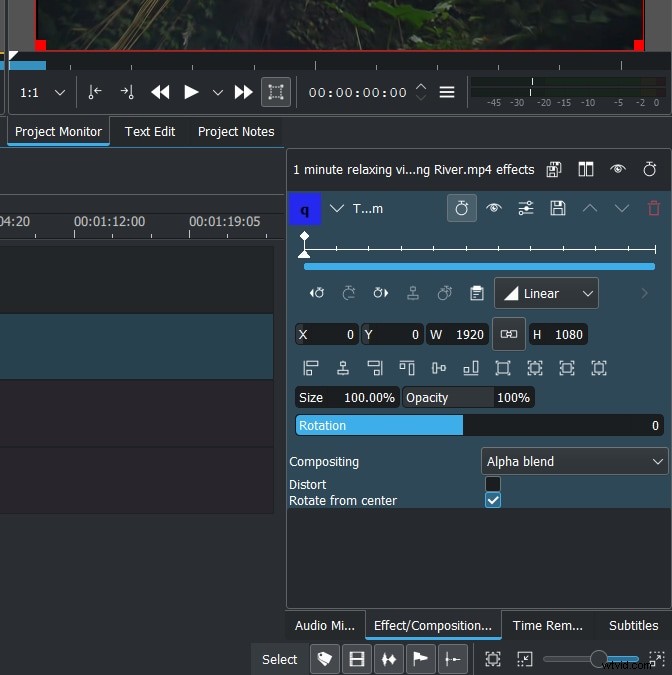
Task: Toggle the monitor edit mode icon
Action: coord(275,92)
